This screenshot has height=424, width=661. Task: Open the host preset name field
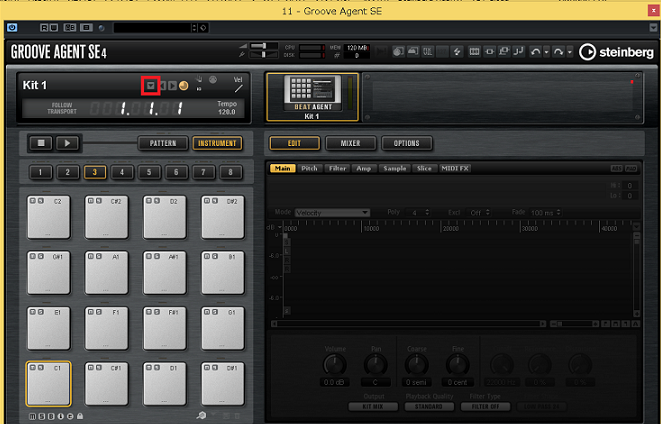pyautogui.click(x=153, y=28)
